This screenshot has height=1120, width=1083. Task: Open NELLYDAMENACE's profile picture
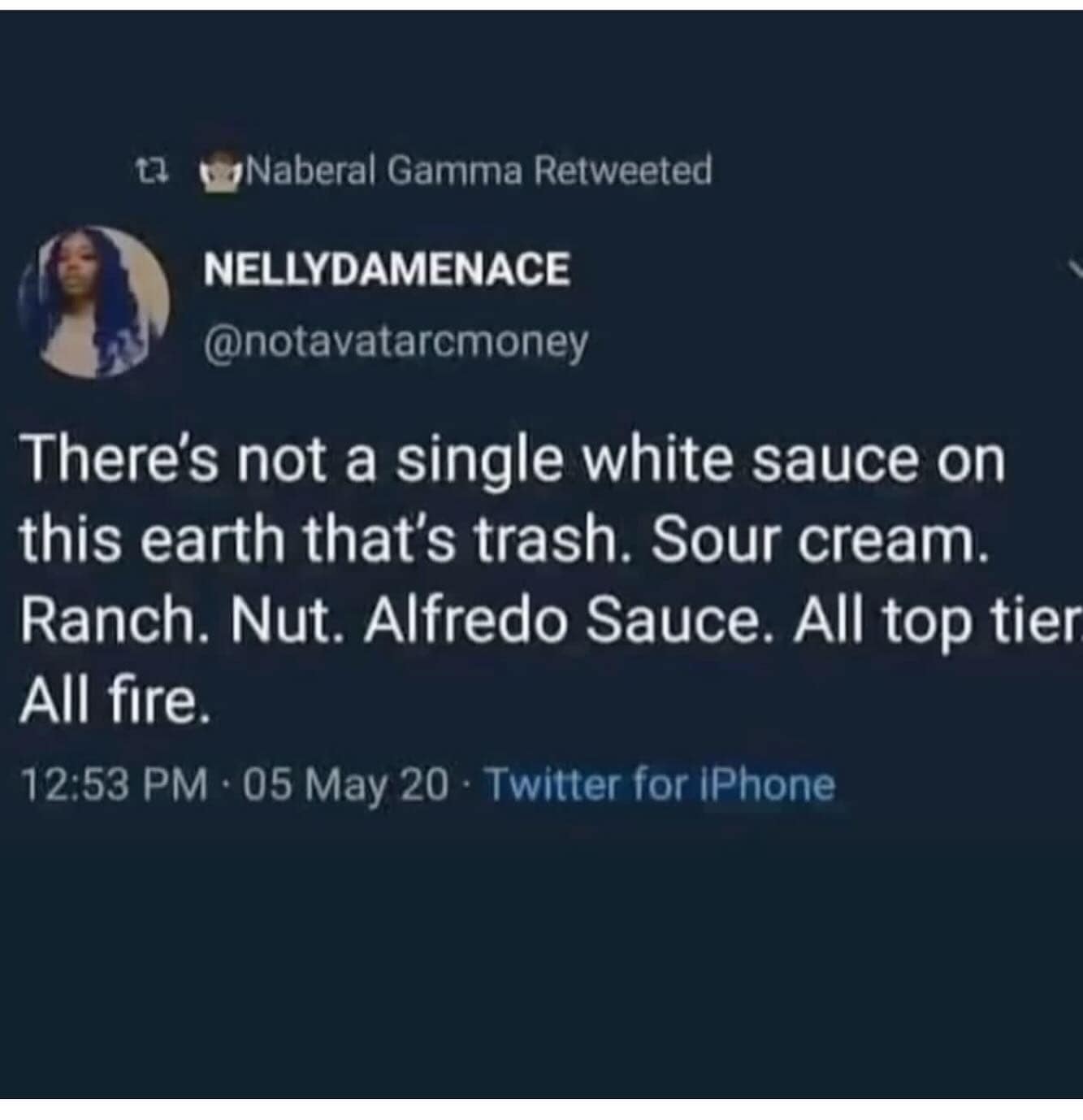coord(93,302)
